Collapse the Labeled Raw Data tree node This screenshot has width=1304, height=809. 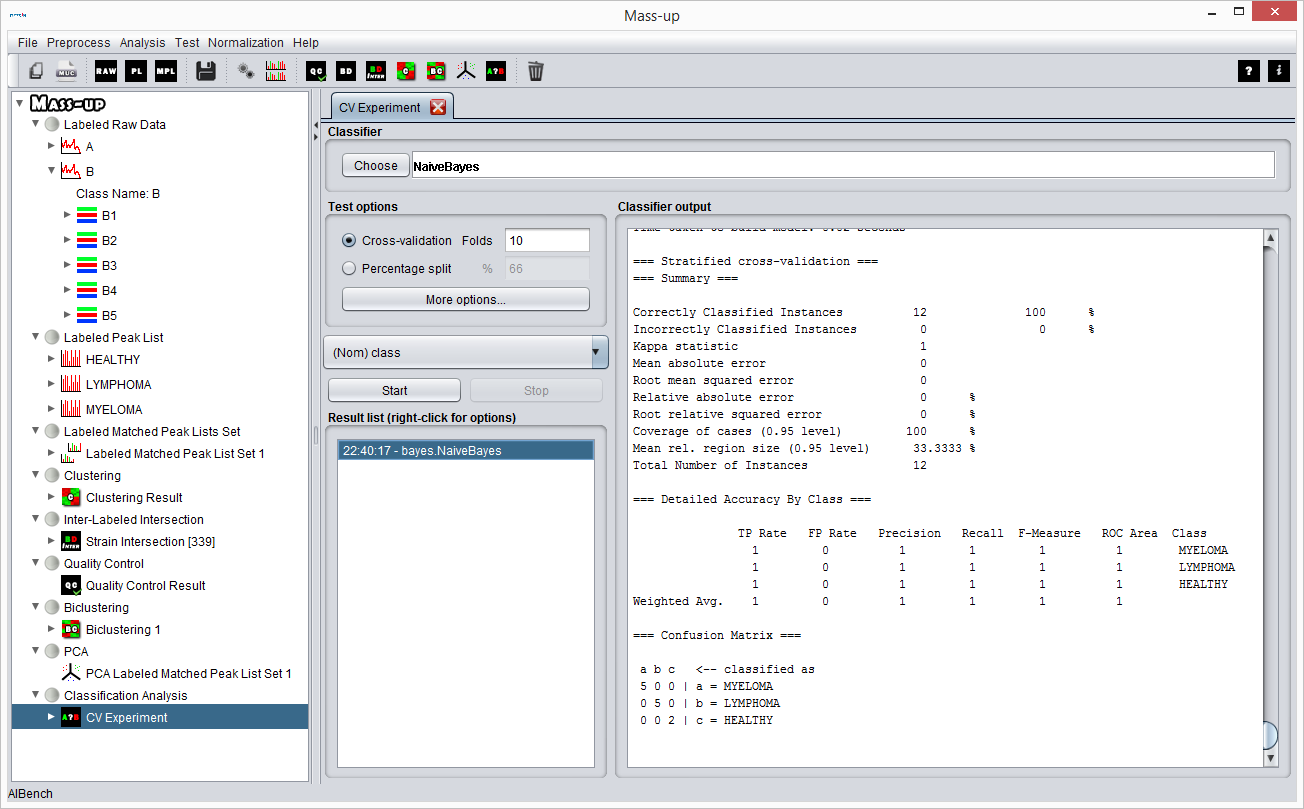click(x=33, y=124)
